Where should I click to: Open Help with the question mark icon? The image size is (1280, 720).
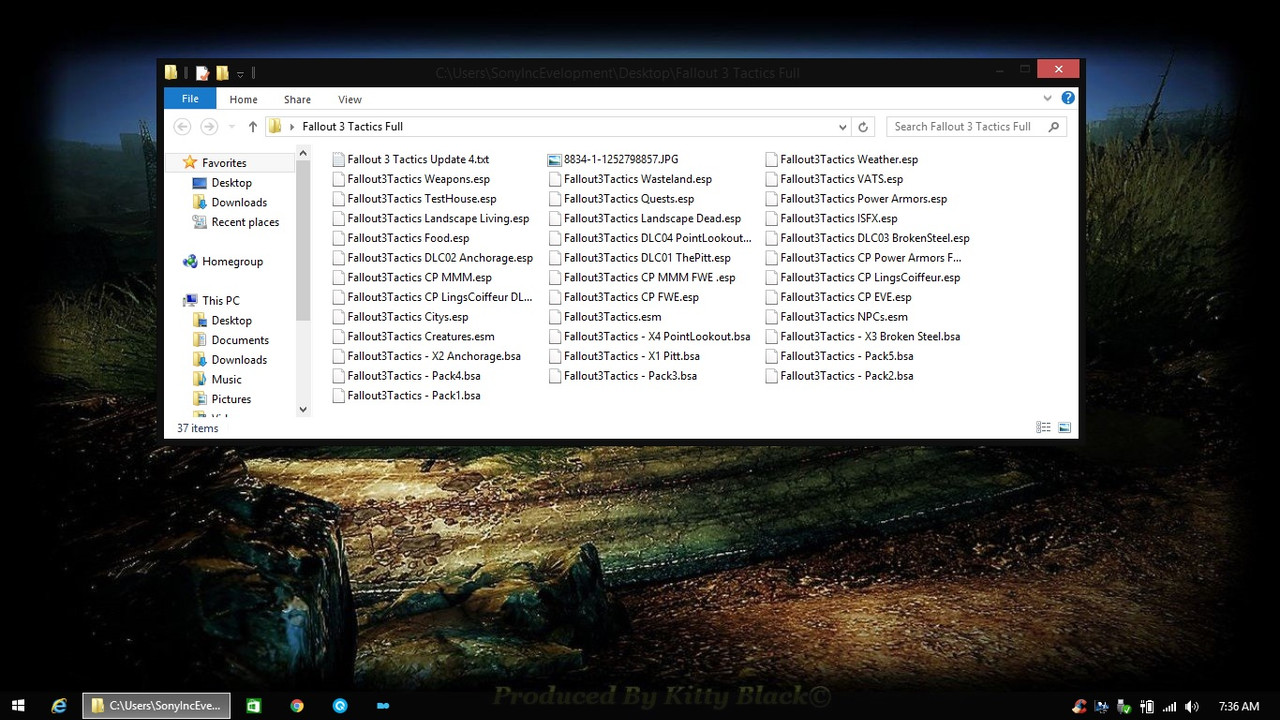1068,98
